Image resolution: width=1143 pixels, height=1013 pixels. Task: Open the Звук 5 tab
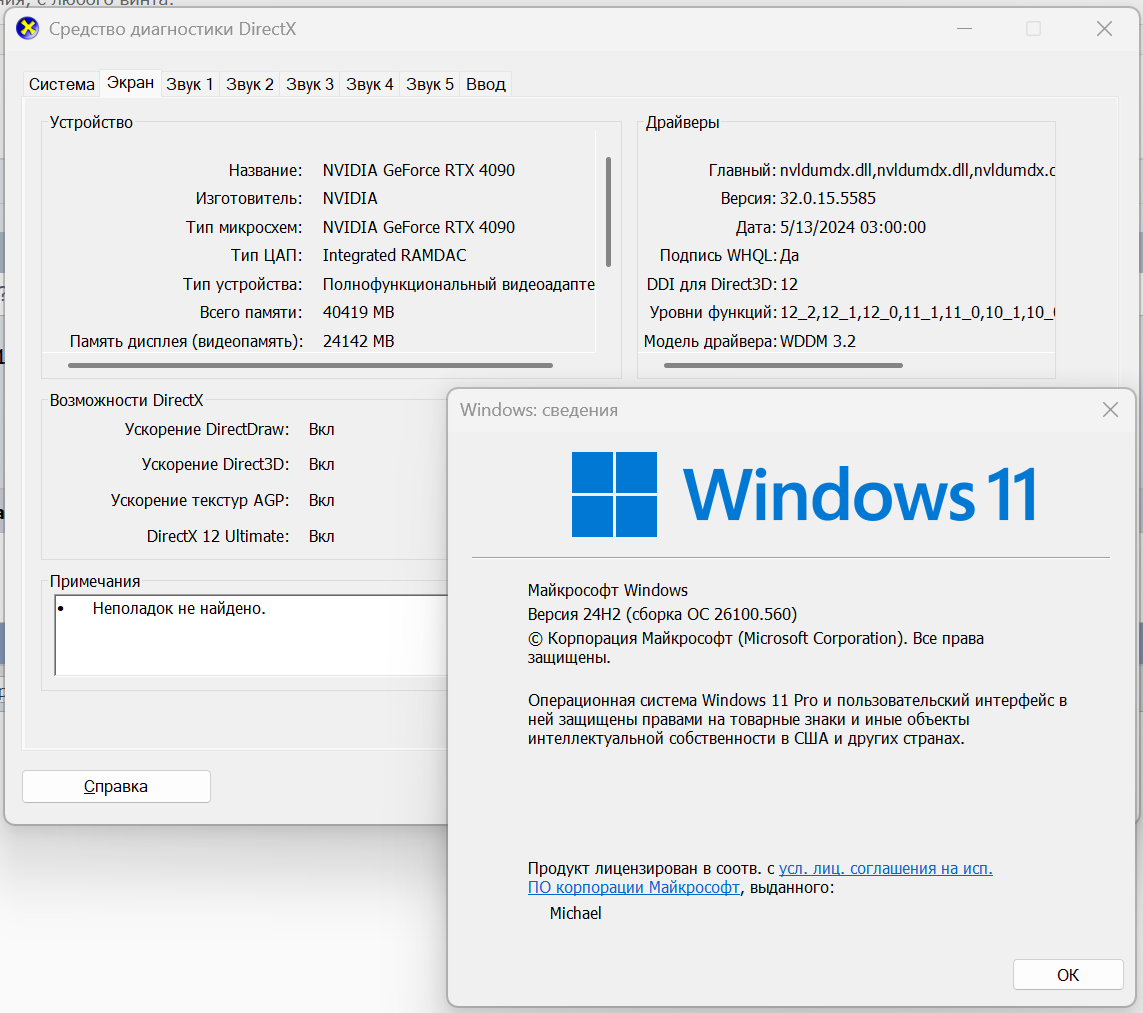(429, 85)
